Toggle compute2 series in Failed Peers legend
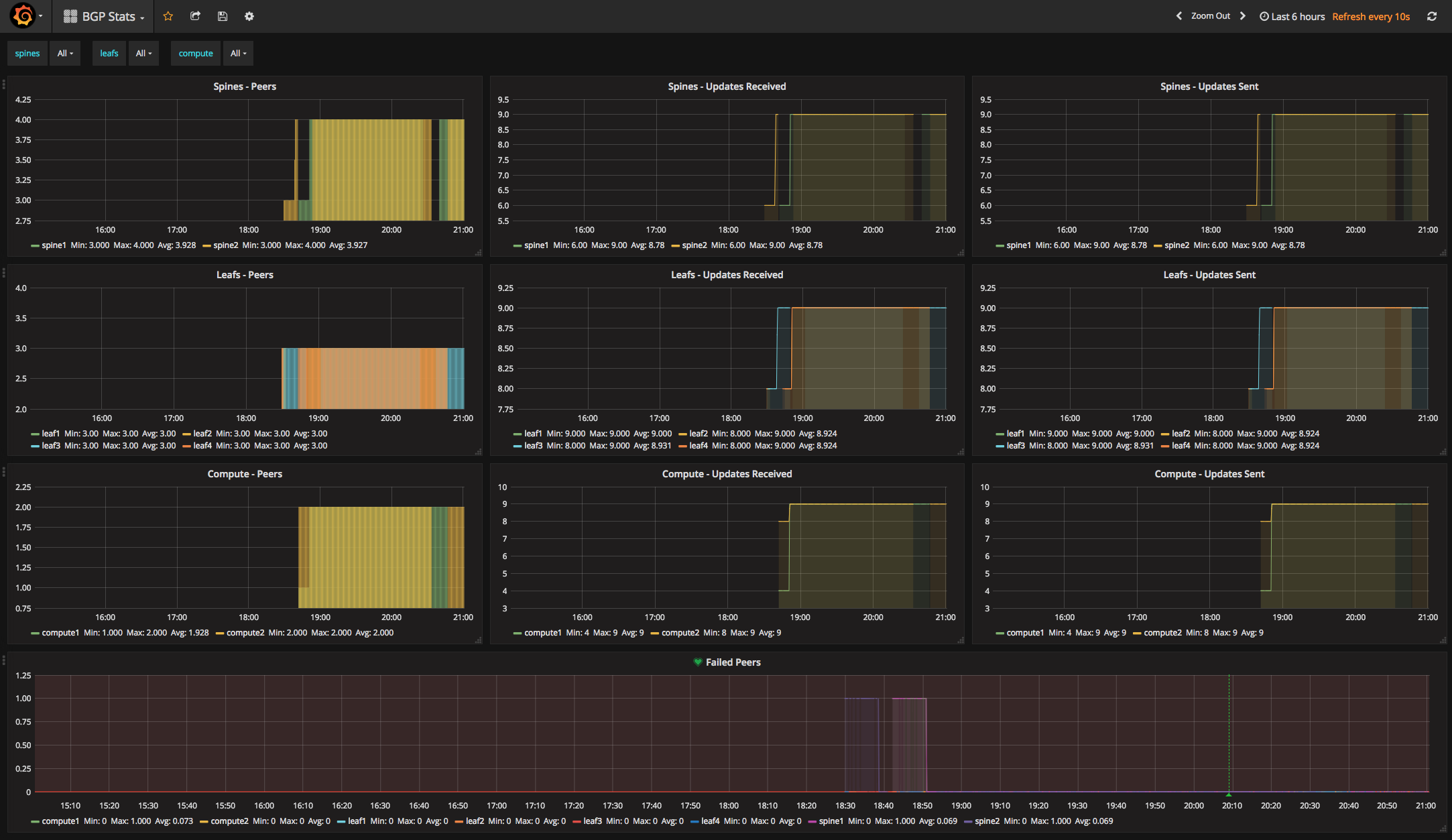The width and height of the screenshot is (1452, 840). tap(229, 821)
